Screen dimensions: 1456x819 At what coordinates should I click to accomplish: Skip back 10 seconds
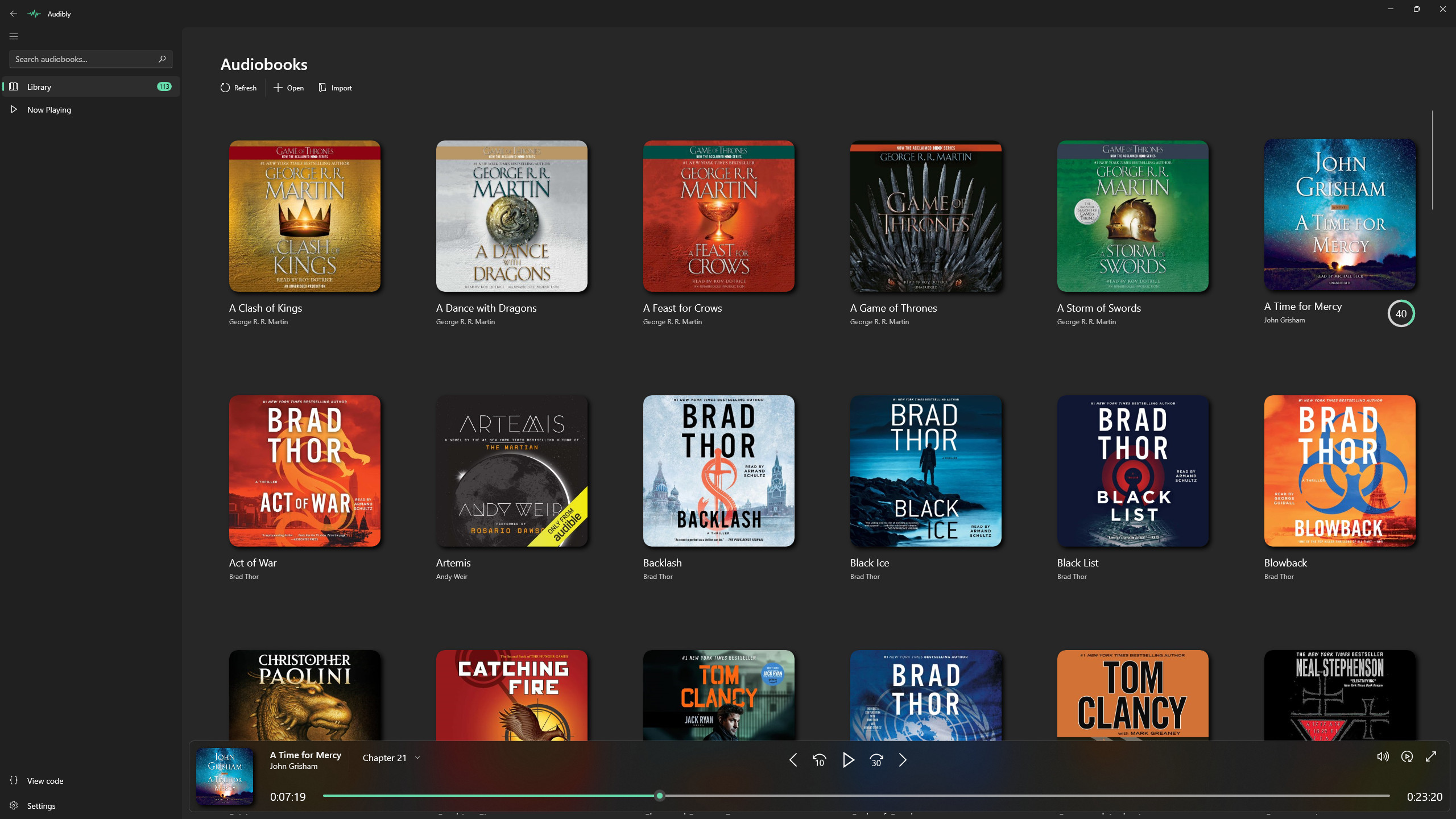819,760
